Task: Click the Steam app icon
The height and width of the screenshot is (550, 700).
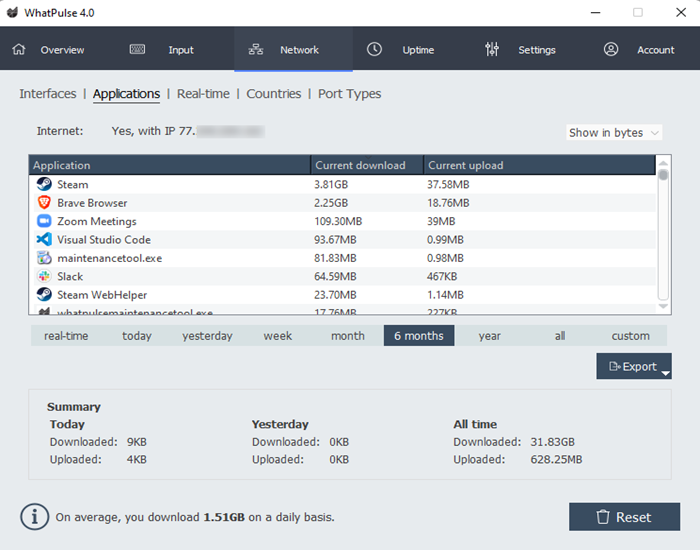Action: click(44, 184)
